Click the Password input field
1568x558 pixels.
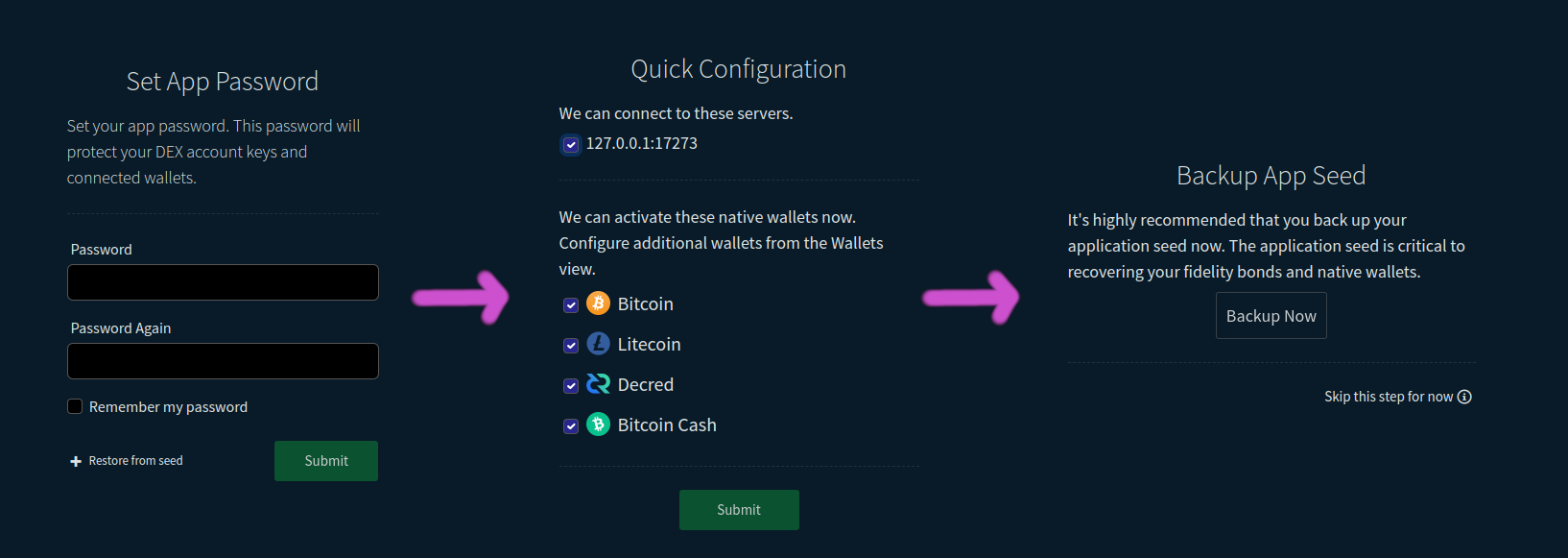[x=222, y=281]
